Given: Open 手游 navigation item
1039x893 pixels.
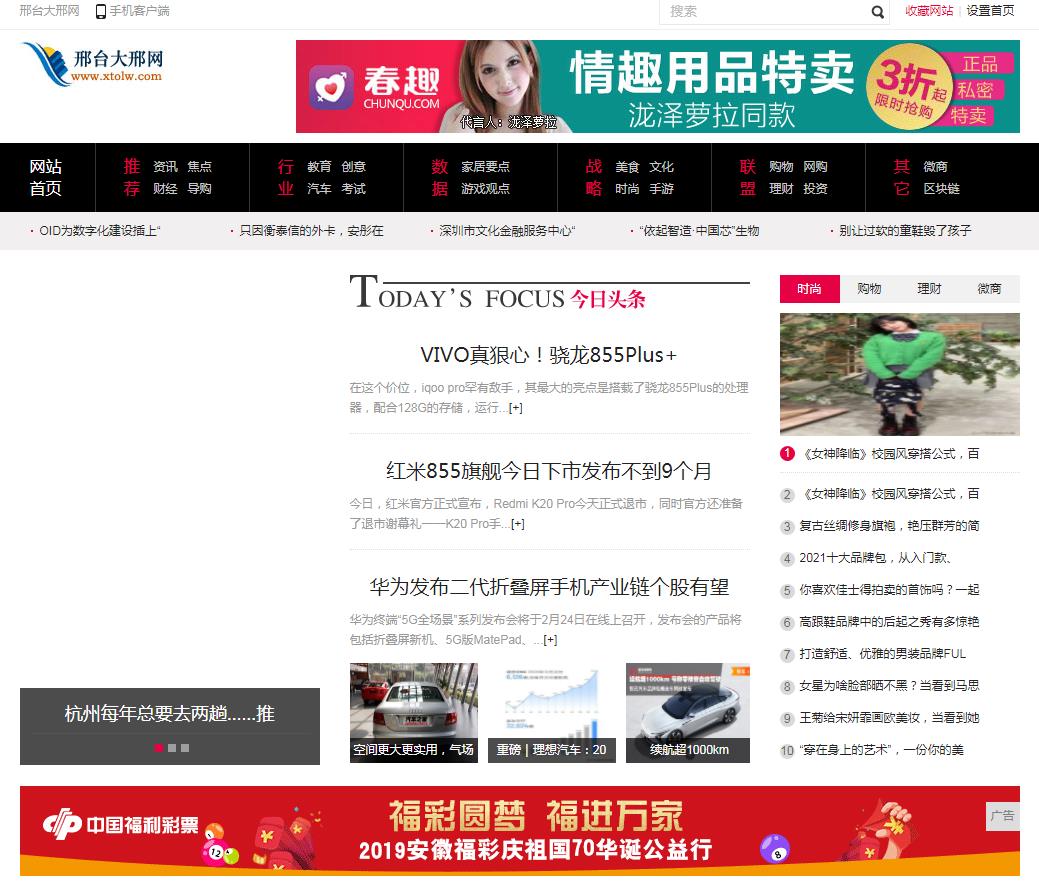Looking at the screenshot, I should point(661,189).
